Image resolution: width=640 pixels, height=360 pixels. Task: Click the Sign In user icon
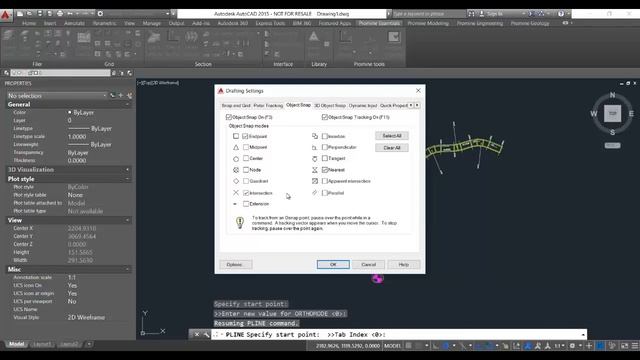click(481, 13)
